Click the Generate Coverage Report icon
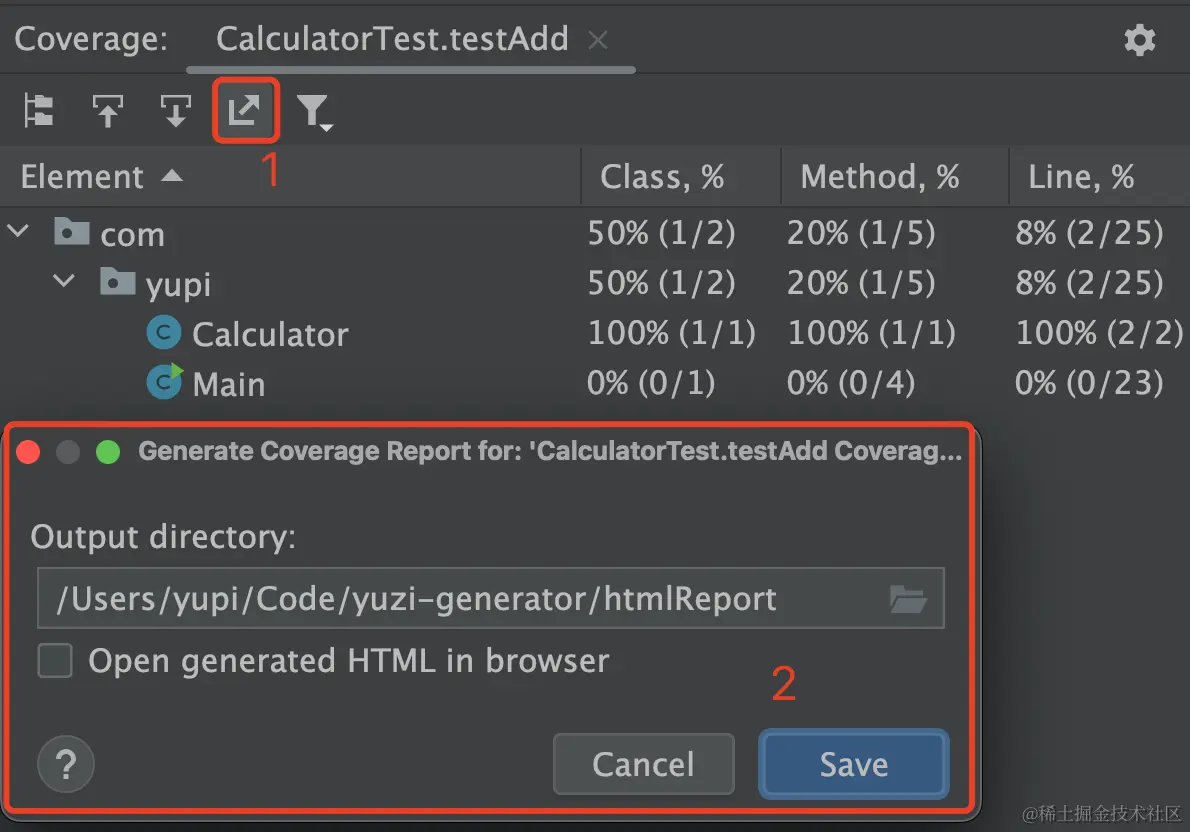 244,111
